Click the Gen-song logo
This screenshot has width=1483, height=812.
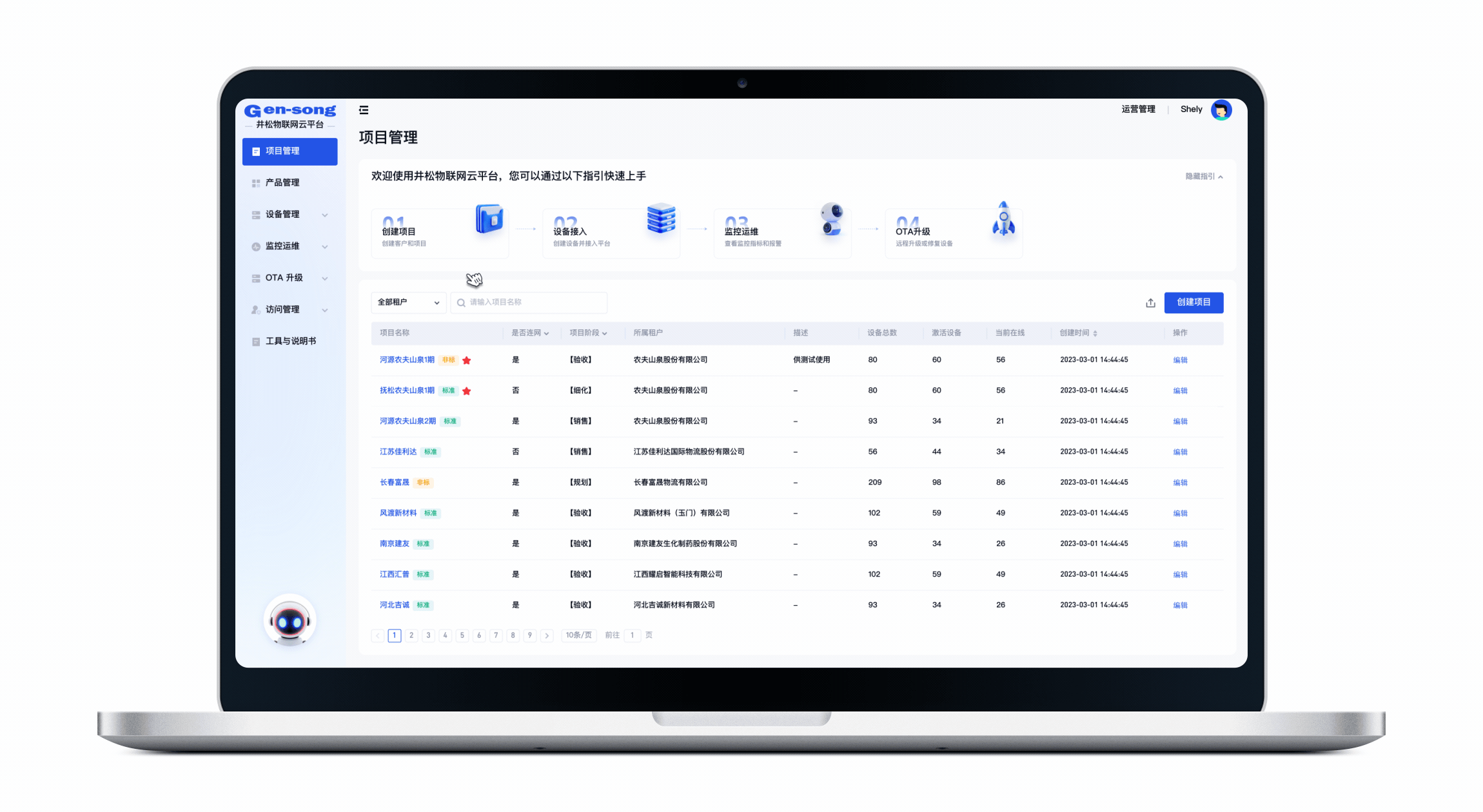(290, 111)
